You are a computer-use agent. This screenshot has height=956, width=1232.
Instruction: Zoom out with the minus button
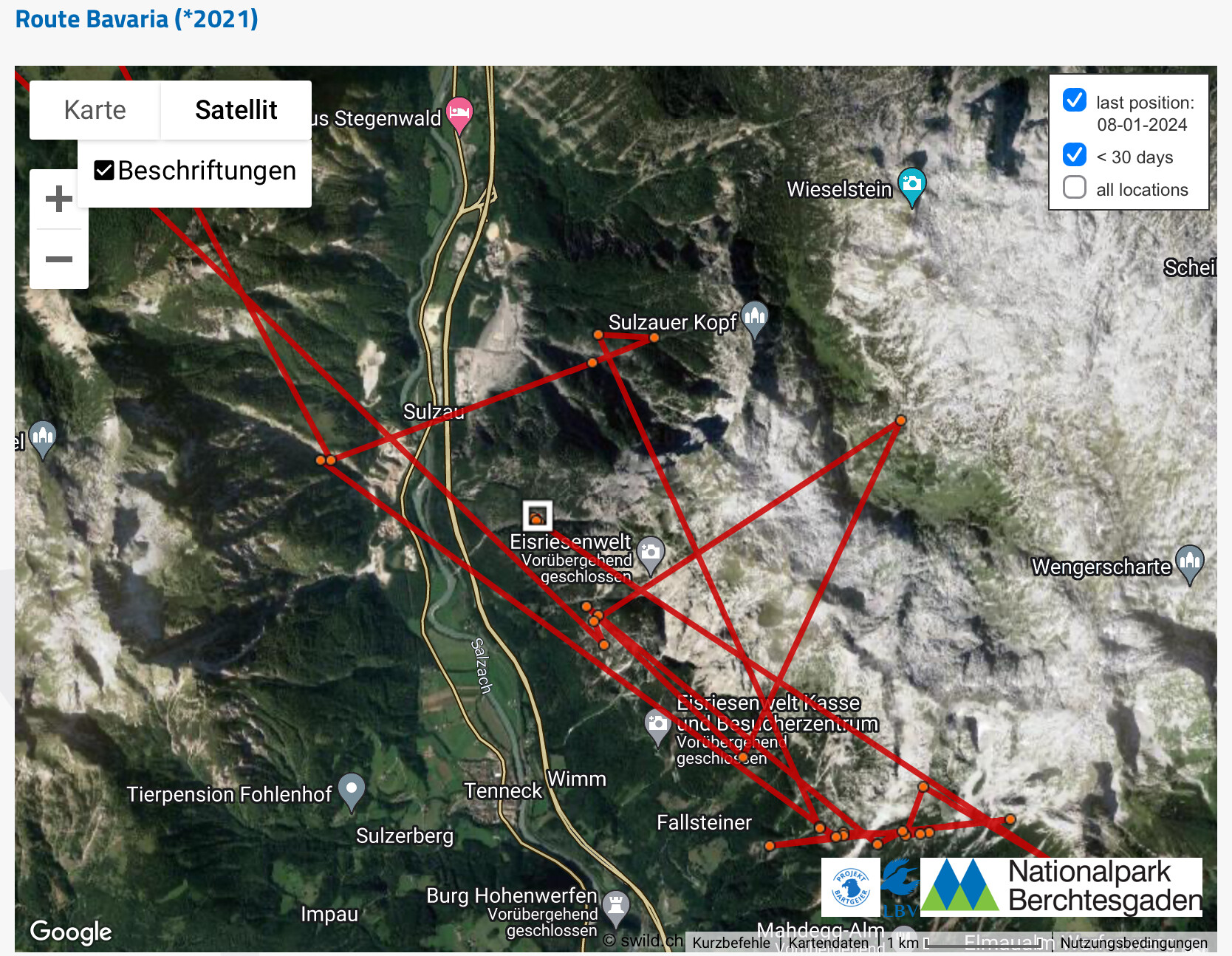(x=59, y=259)
